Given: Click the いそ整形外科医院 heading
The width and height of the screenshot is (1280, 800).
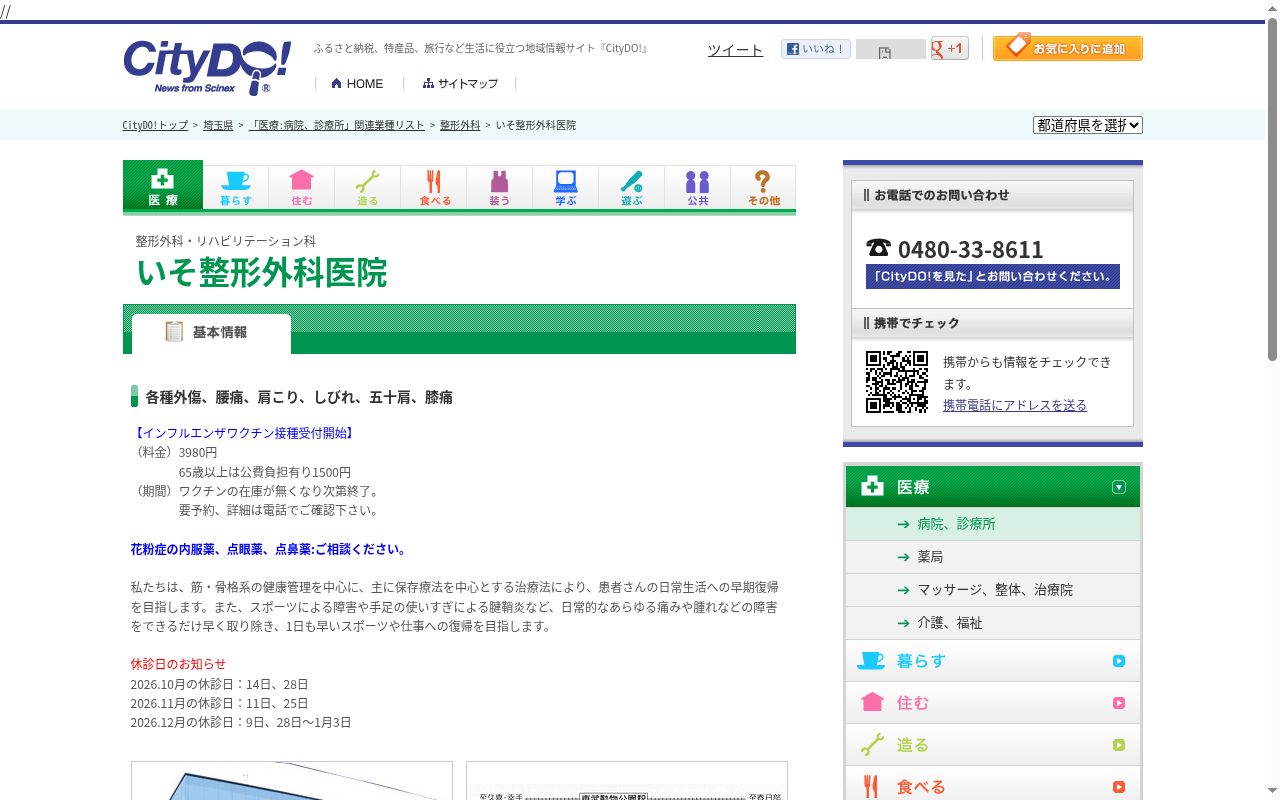Looking at the screenshot, I should tap(262, 273).
